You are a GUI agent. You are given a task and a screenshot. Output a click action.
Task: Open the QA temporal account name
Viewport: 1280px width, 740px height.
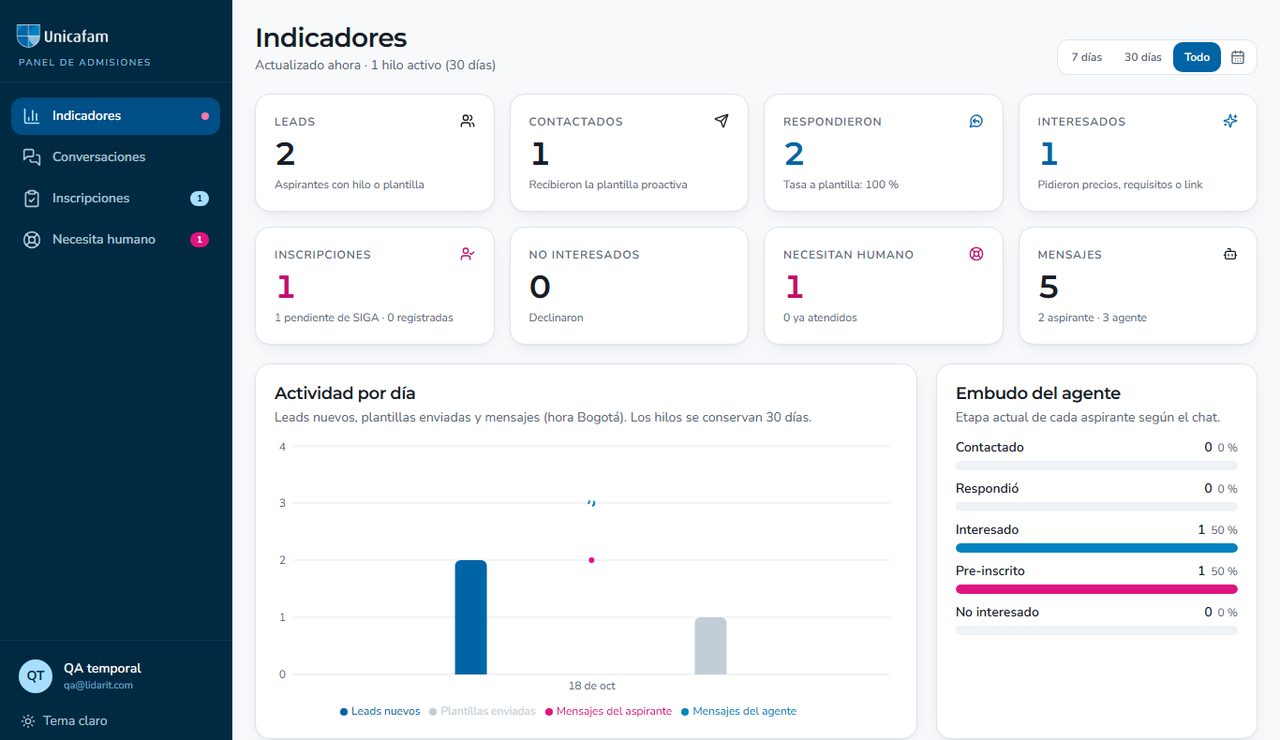pos(102,668)
